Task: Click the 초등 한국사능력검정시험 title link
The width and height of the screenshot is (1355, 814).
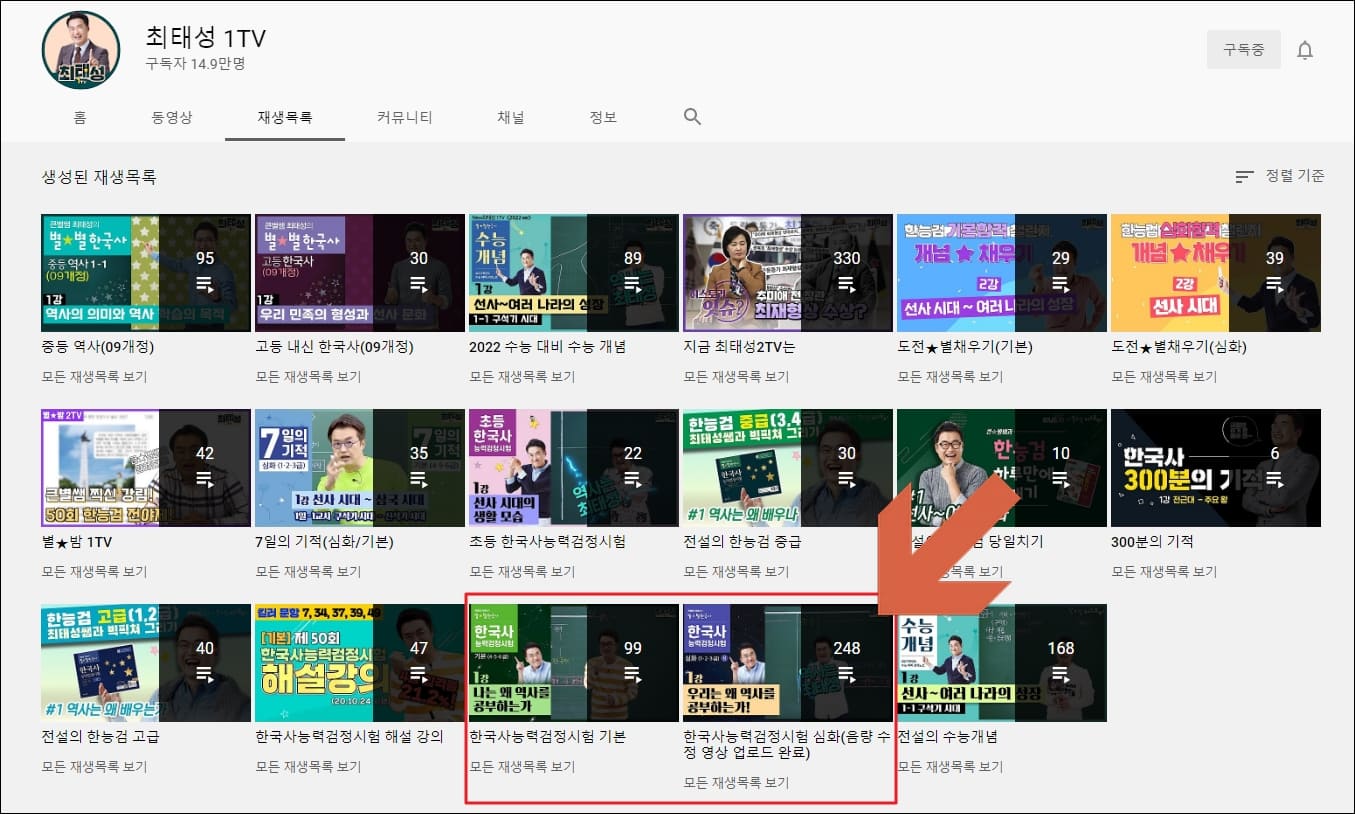Action: click(x=547, y=542)
